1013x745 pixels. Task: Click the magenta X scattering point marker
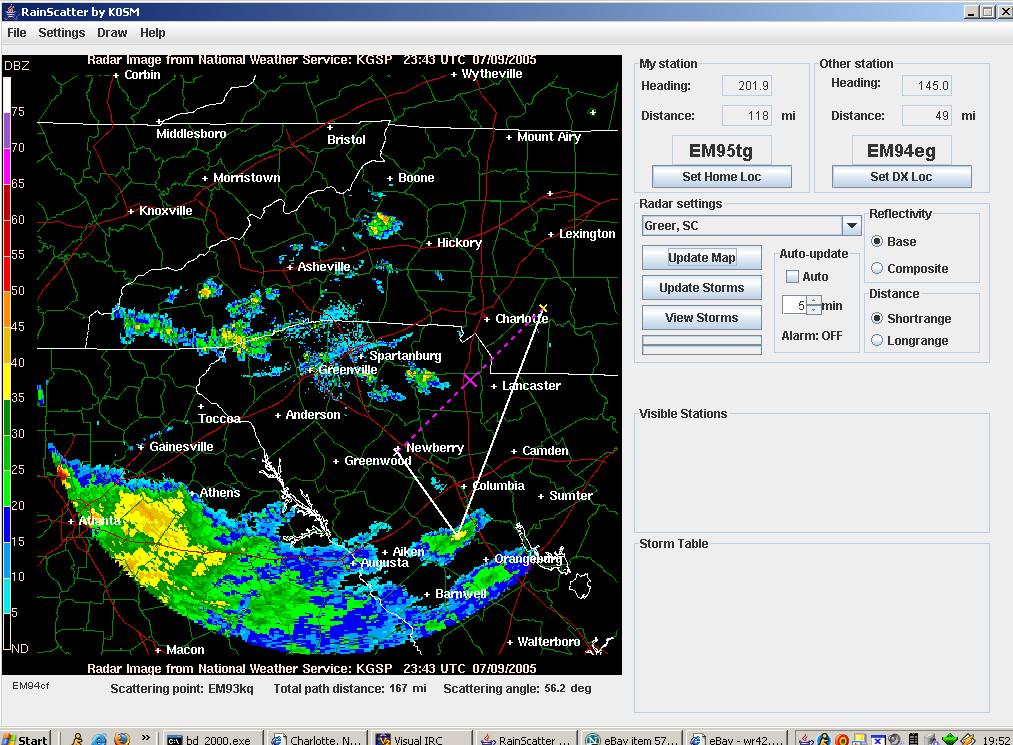tap(470, 380)
